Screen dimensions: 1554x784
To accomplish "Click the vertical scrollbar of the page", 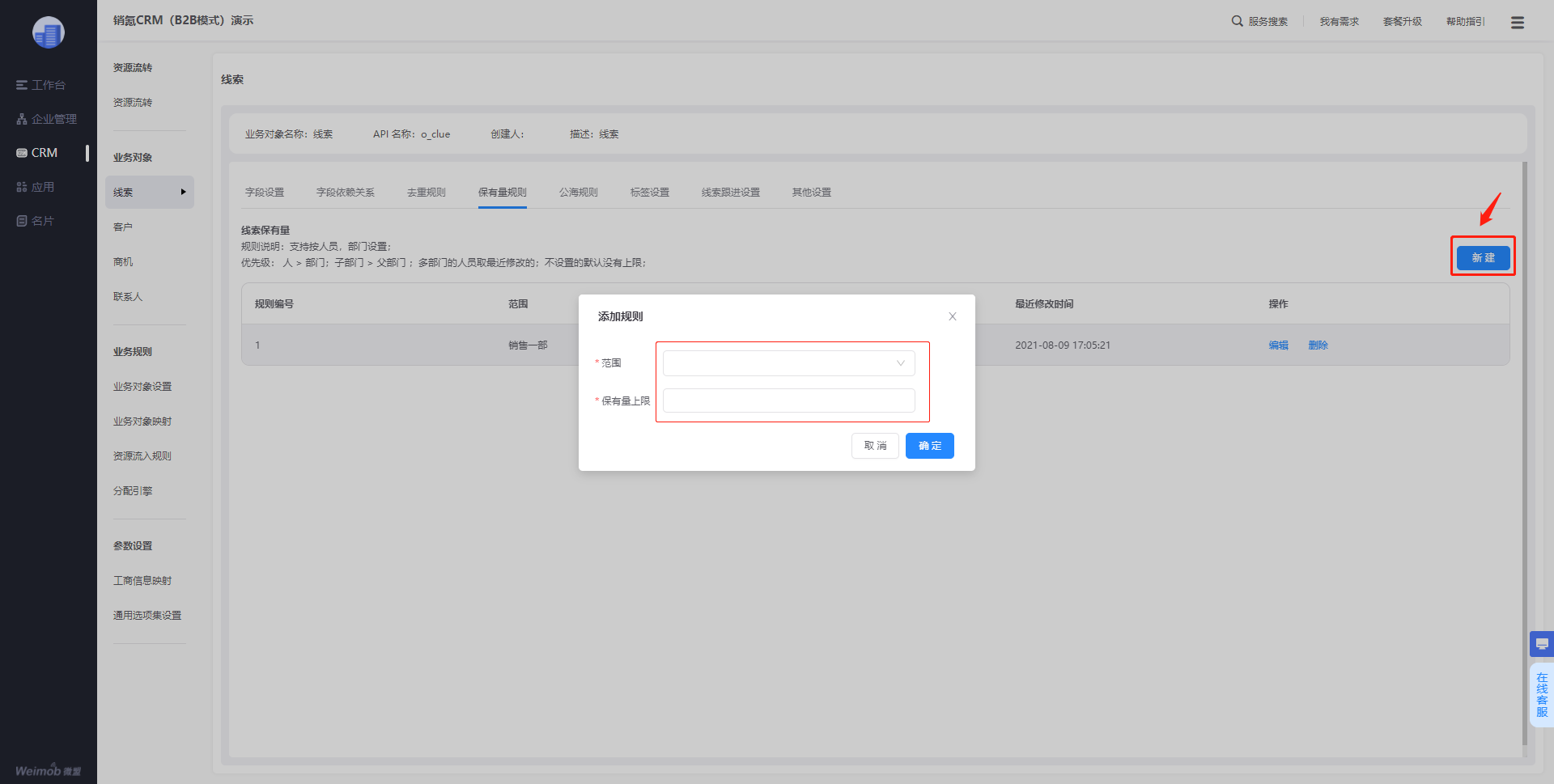I will point(1525,453).
